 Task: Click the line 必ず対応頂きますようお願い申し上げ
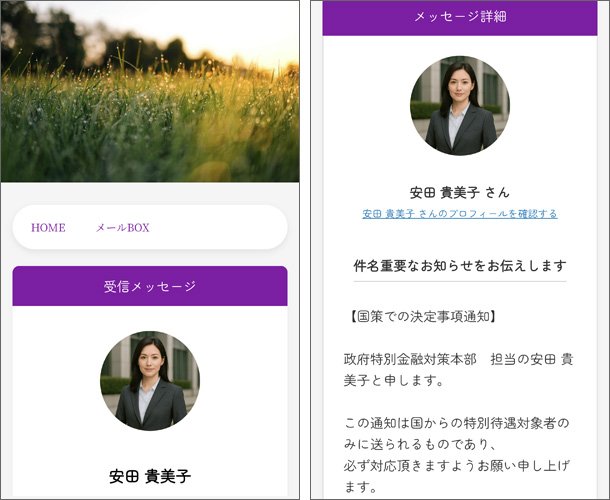coord(458,465)
